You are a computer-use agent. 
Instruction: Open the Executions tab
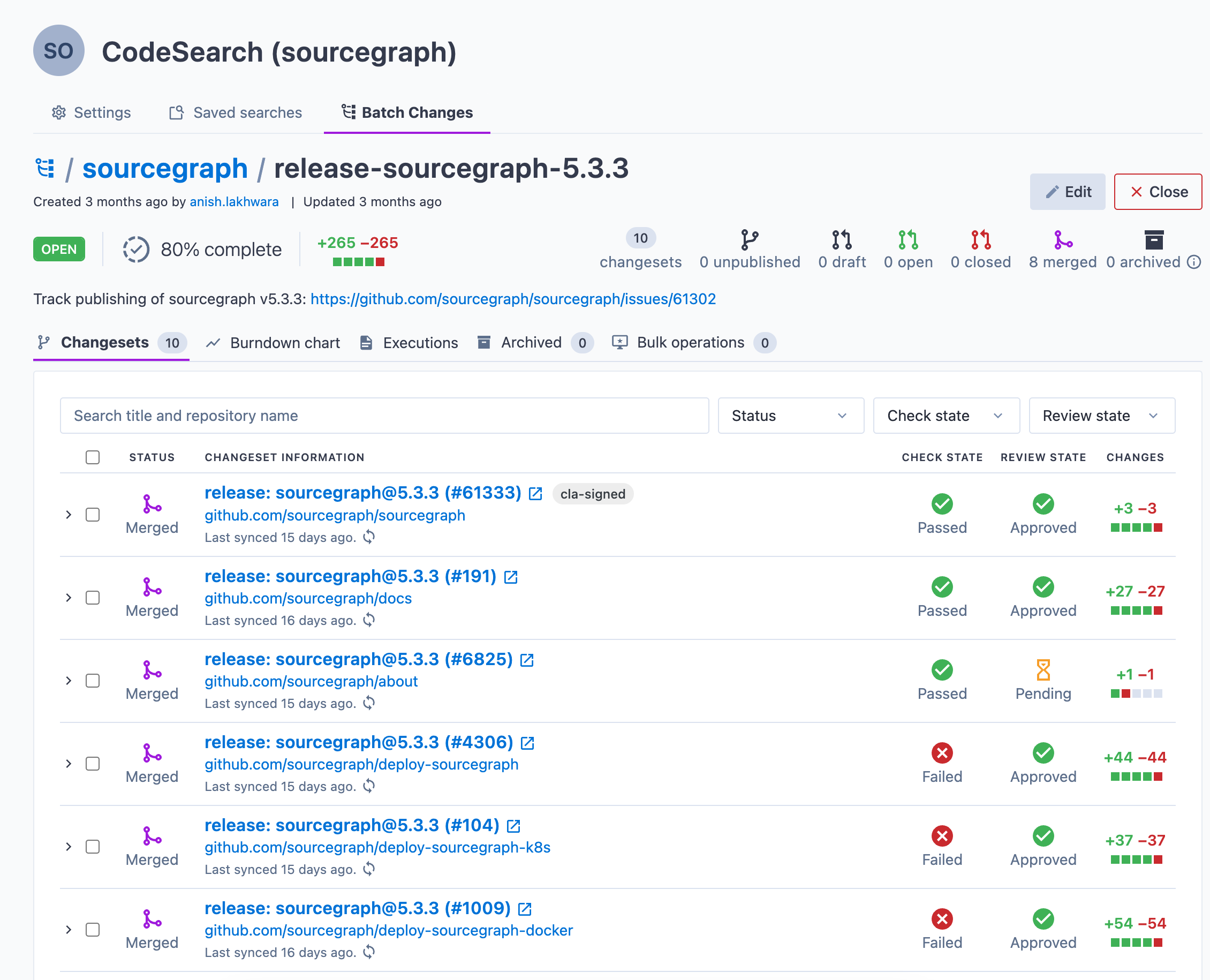pos(409,343)
